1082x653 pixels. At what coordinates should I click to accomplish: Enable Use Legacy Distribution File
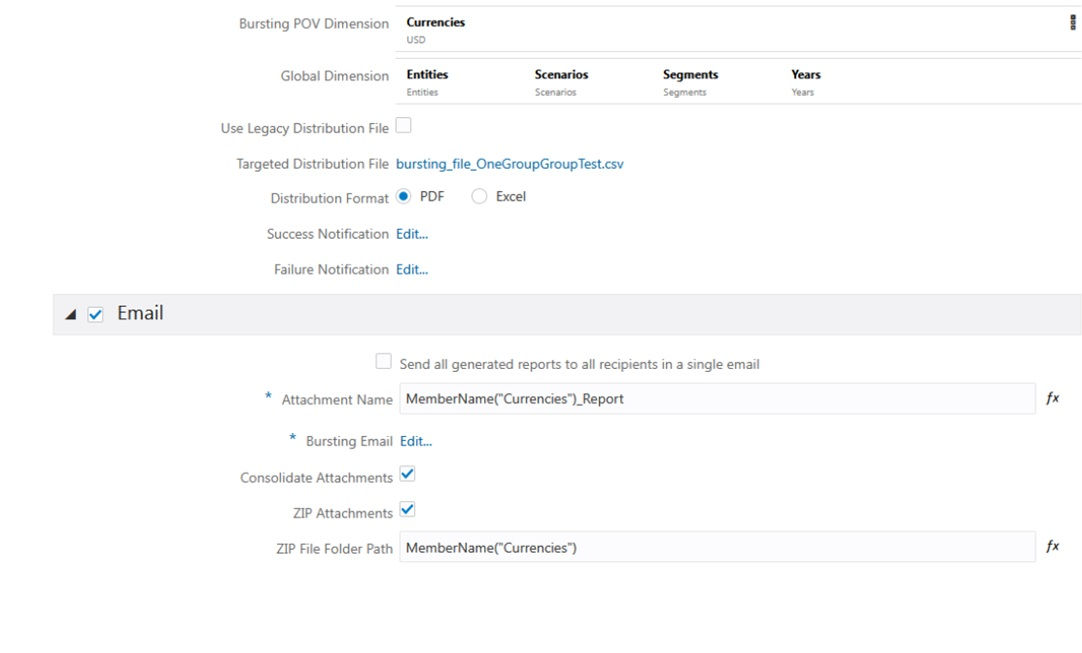tap(403, 124)
